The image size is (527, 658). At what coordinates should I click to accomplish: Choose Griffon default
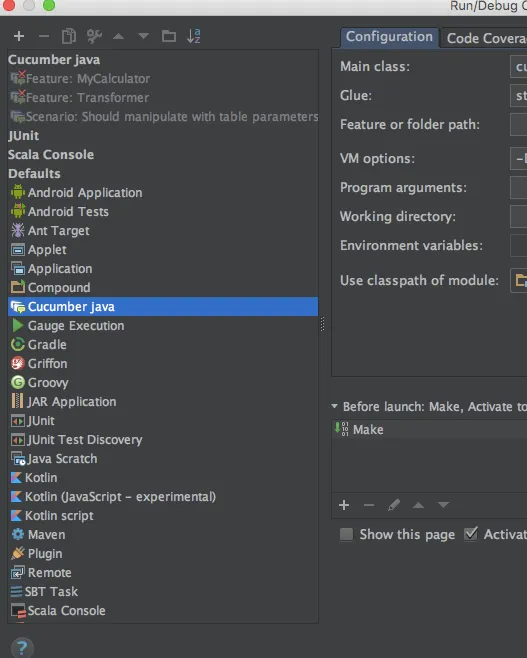(x=163, y=363)
